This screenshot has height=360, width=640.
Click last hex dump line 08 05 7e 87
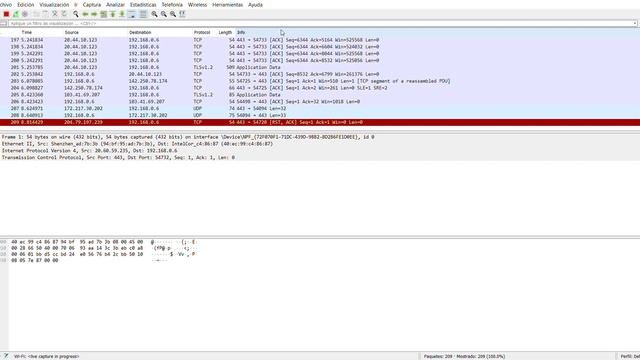pyautogui.click(x=35, y=260)
